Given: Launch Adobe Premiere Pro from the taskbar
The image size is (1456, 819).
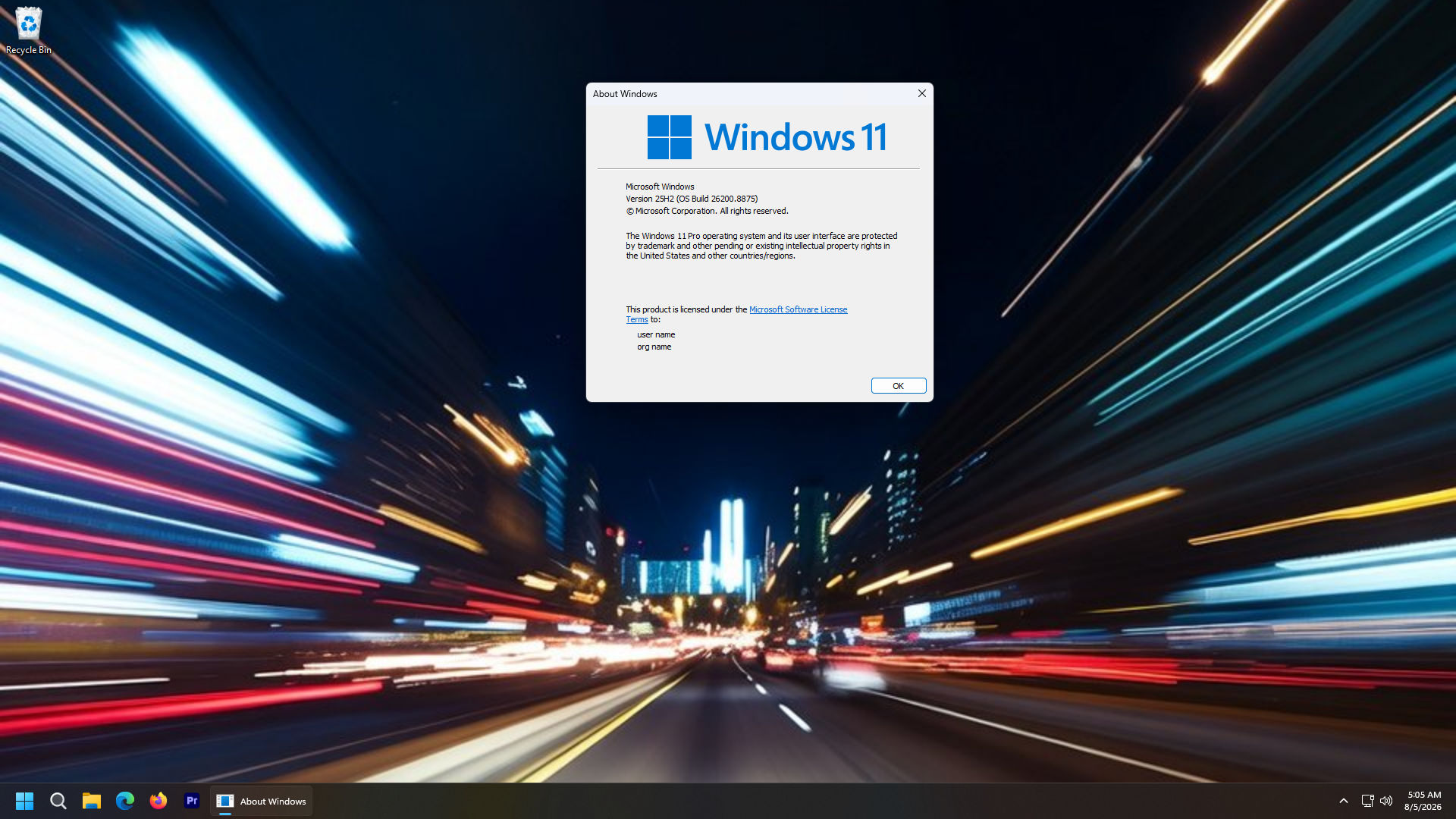Looking at the screenshot, I should pyautogui.click(x=192, y=801).
